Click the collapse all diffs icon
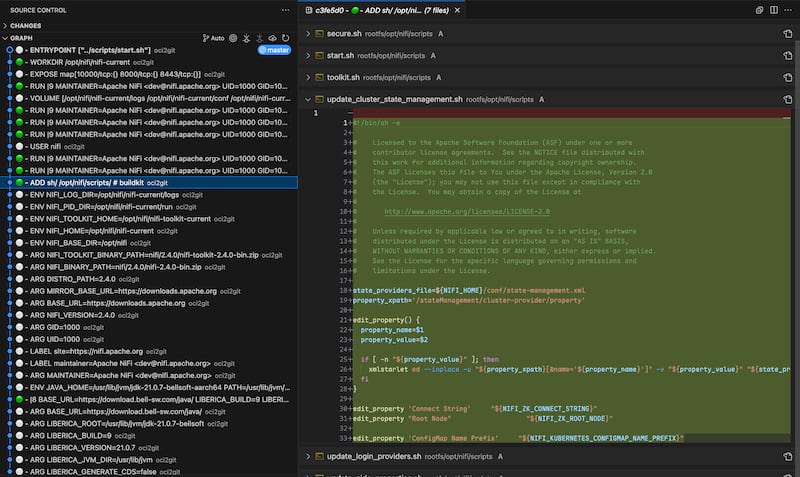Screen dimensions: 800x477 (x=759, y=10)
